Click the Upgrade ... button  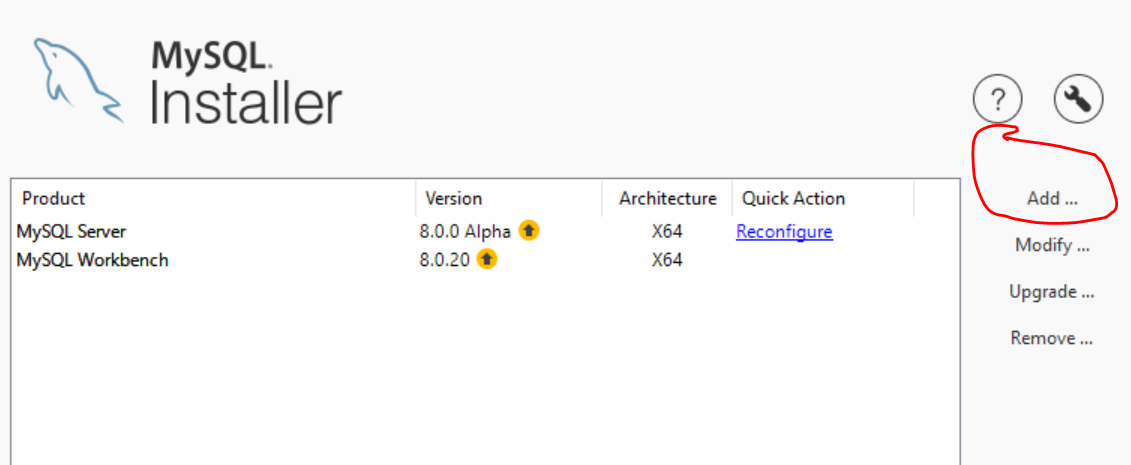point(1052,292)
